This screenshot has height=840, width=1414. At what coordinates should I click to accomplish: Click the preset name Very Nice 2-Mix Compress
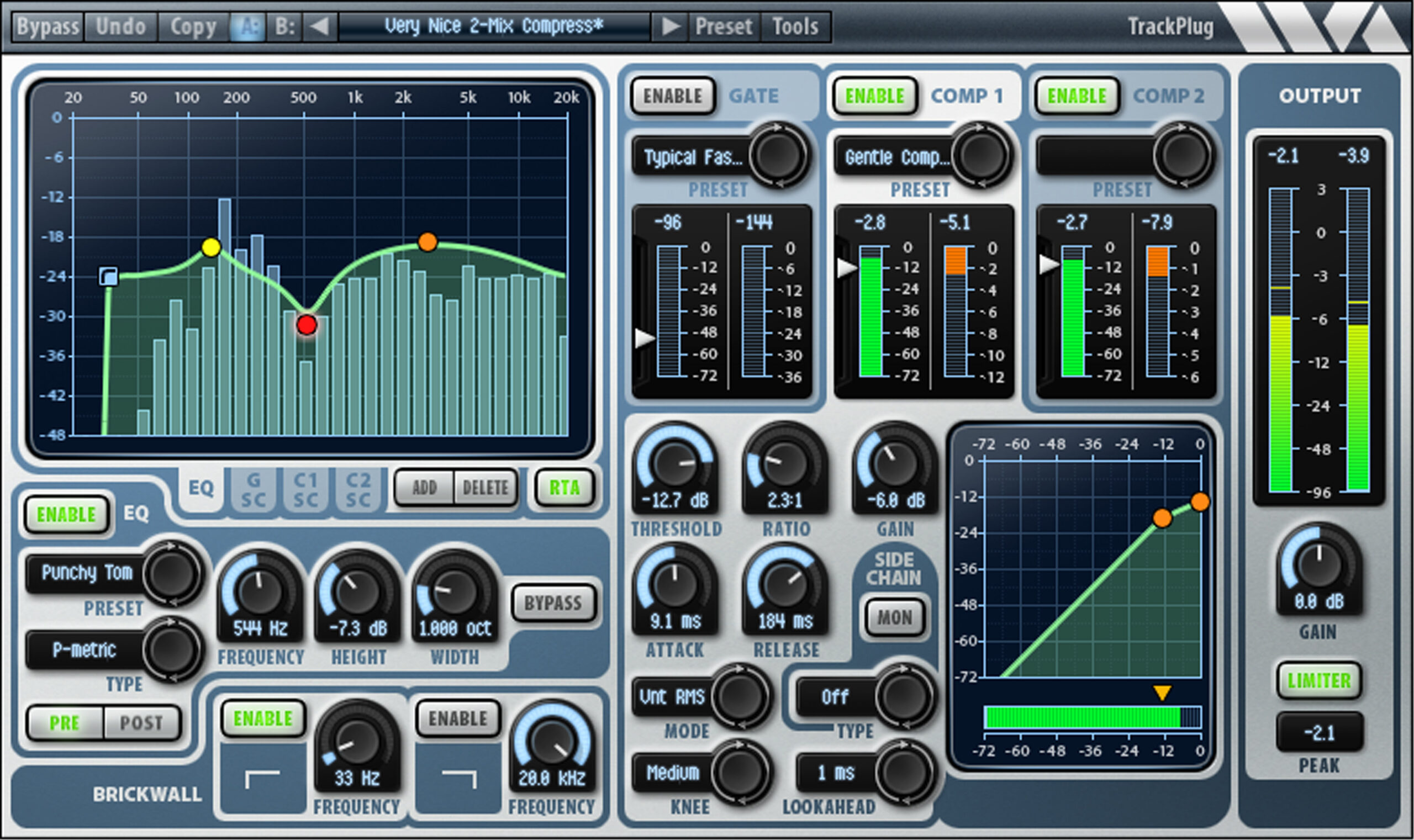494,26
